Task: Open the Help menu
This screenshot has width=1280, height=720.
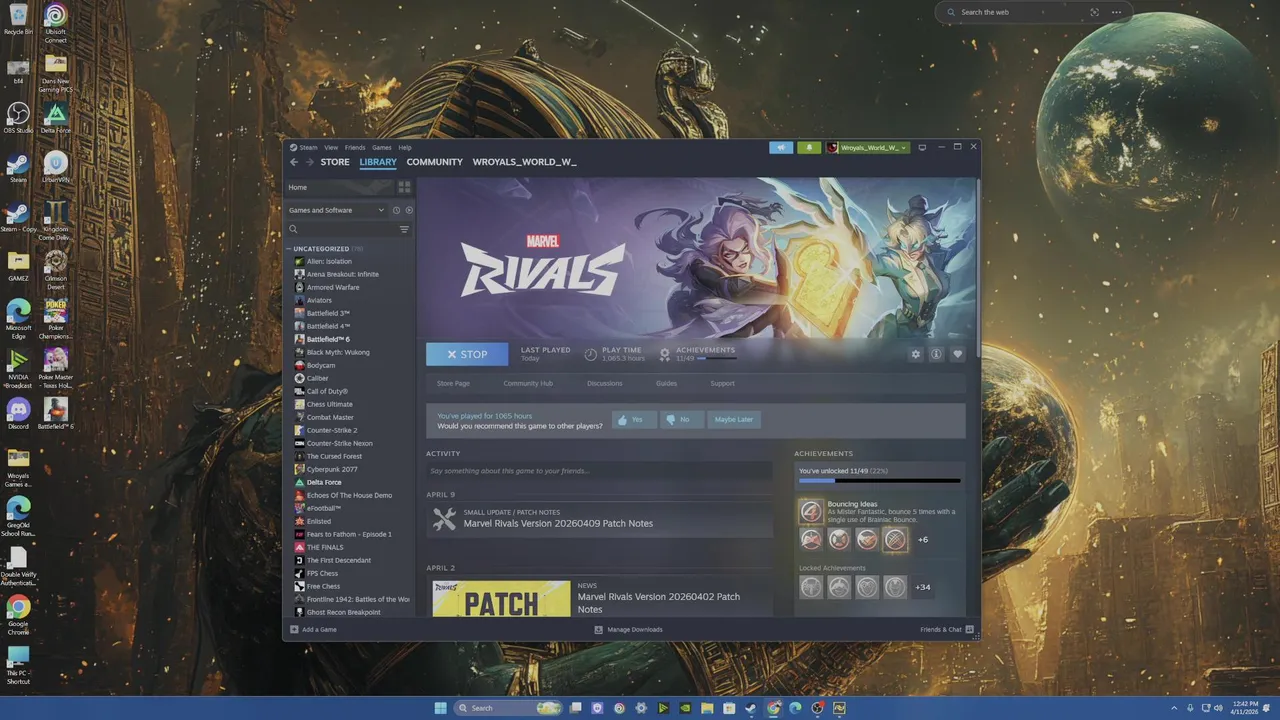Action: coord(405,147)
